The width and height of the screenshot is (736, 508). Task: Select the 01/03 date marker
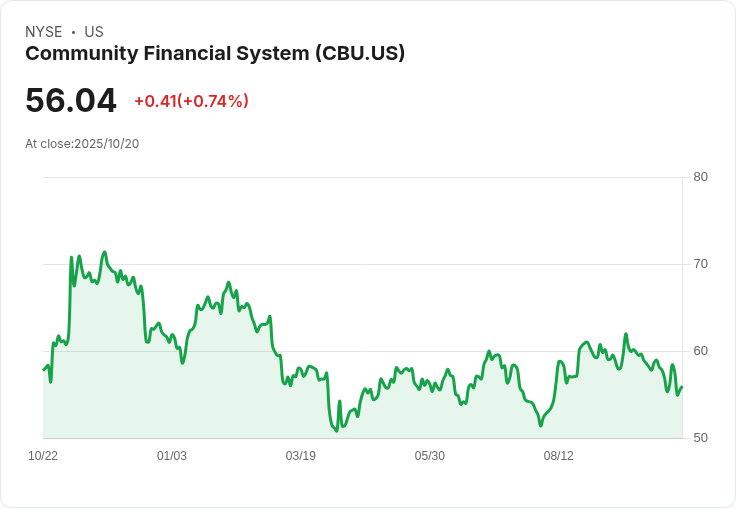click(x=172, y=456)
